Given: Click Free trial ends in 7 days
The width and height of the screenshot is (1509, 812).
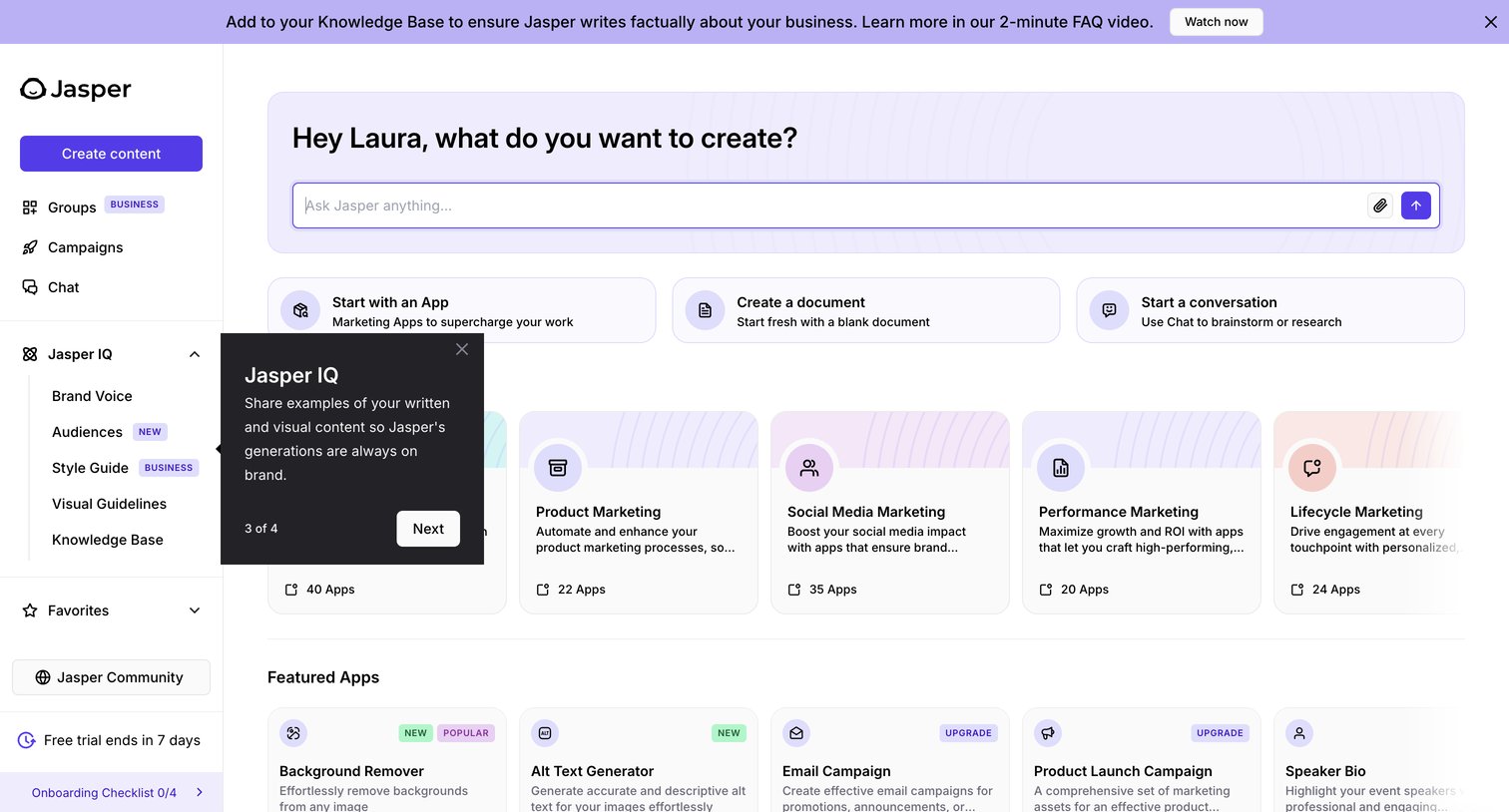Looking at the screenshot, I should point(122,740).
